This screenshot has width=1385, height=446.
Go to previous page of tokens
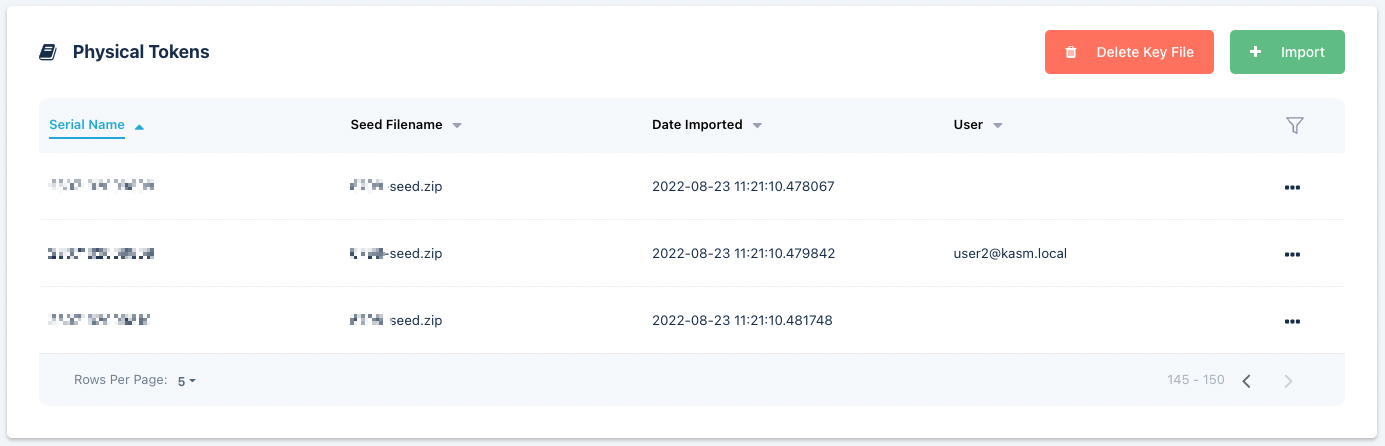[1247, 380]
